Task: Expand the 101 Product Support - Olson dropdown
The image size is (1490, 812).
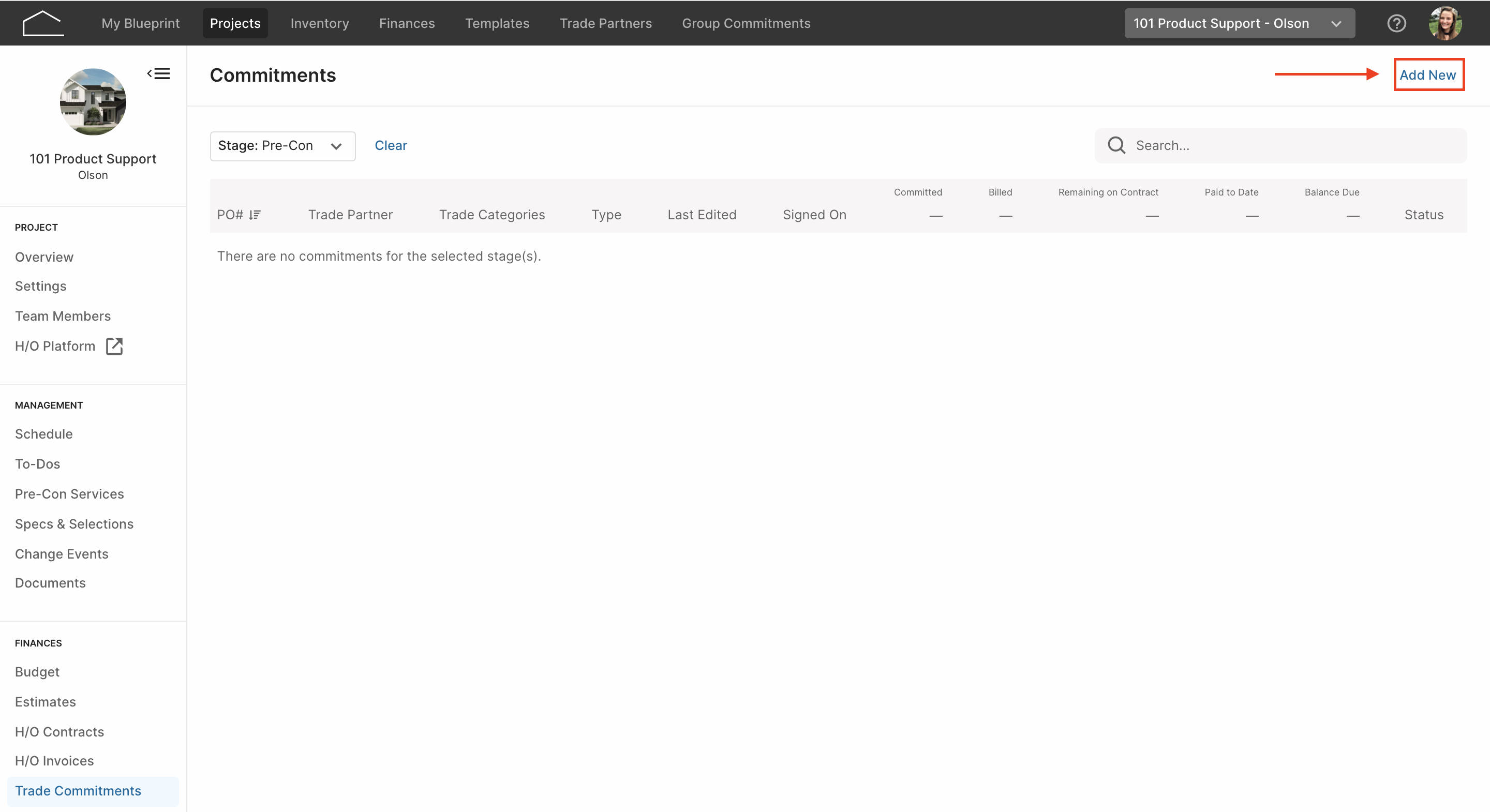Action: [x=1239, y=23]
